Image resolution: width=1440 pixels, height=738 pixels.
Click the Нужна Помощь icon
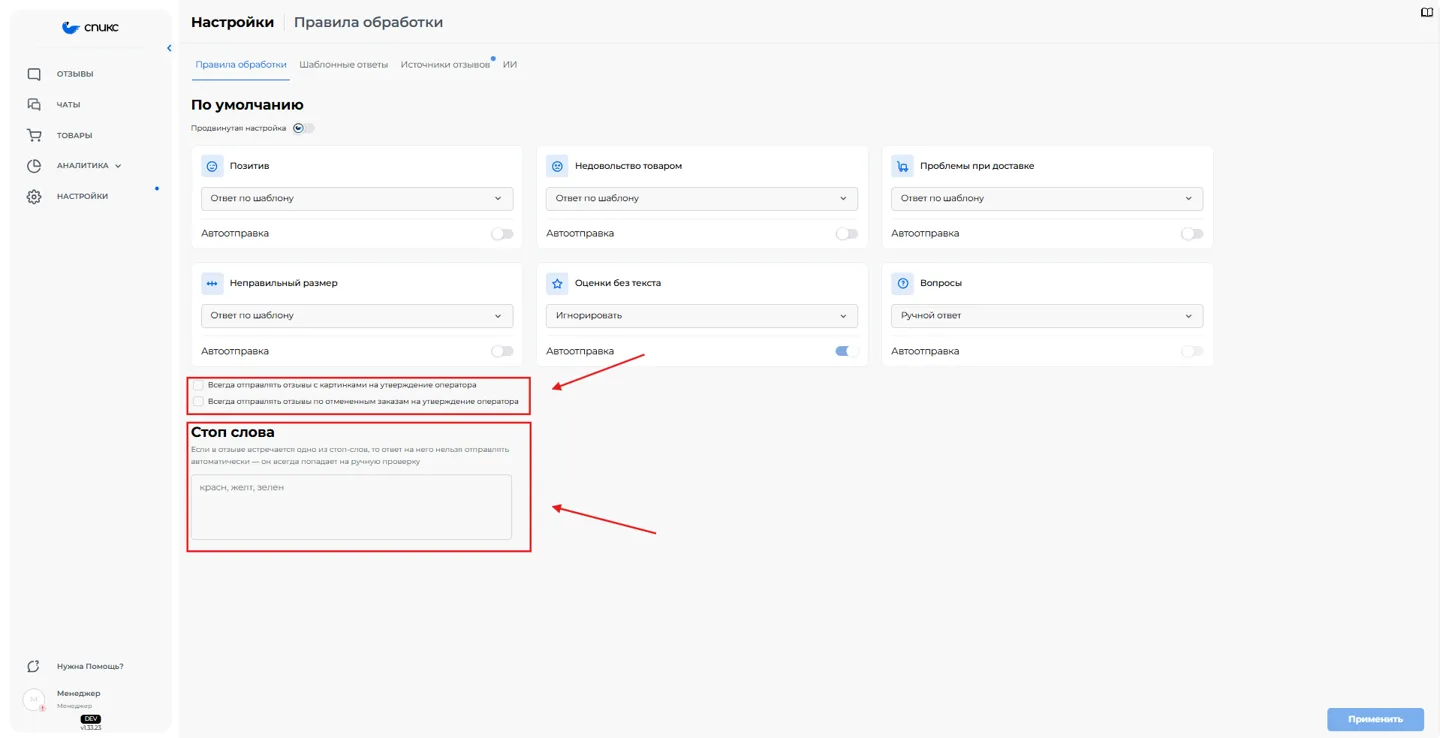(34, 666)
